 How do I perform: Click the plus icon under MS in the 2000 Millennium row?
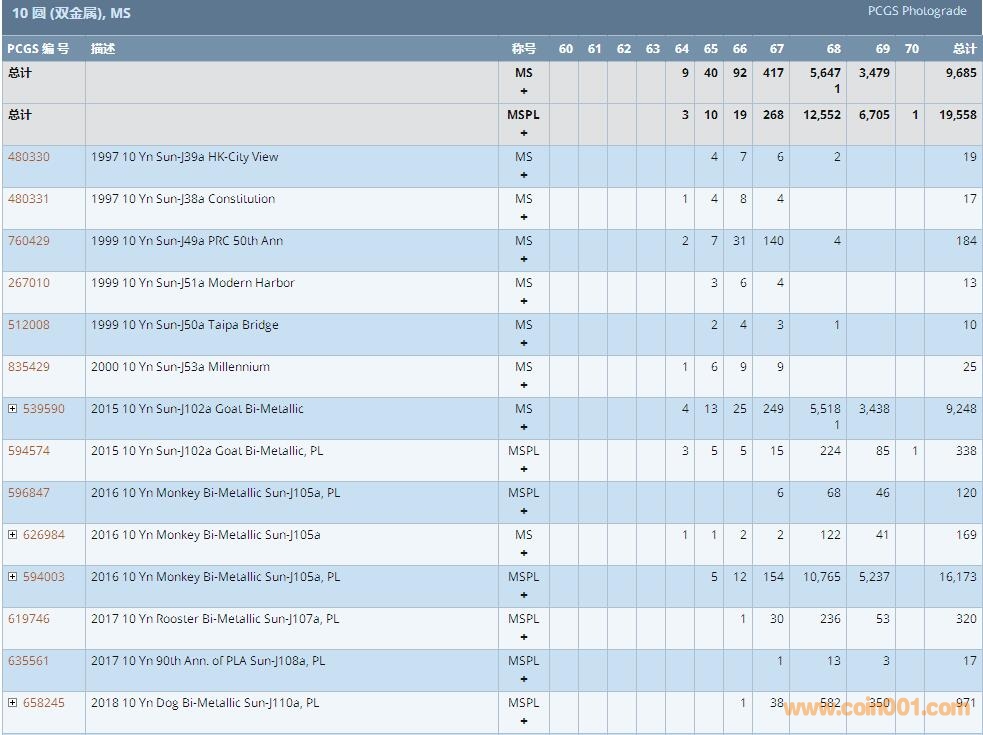[524, 385]
